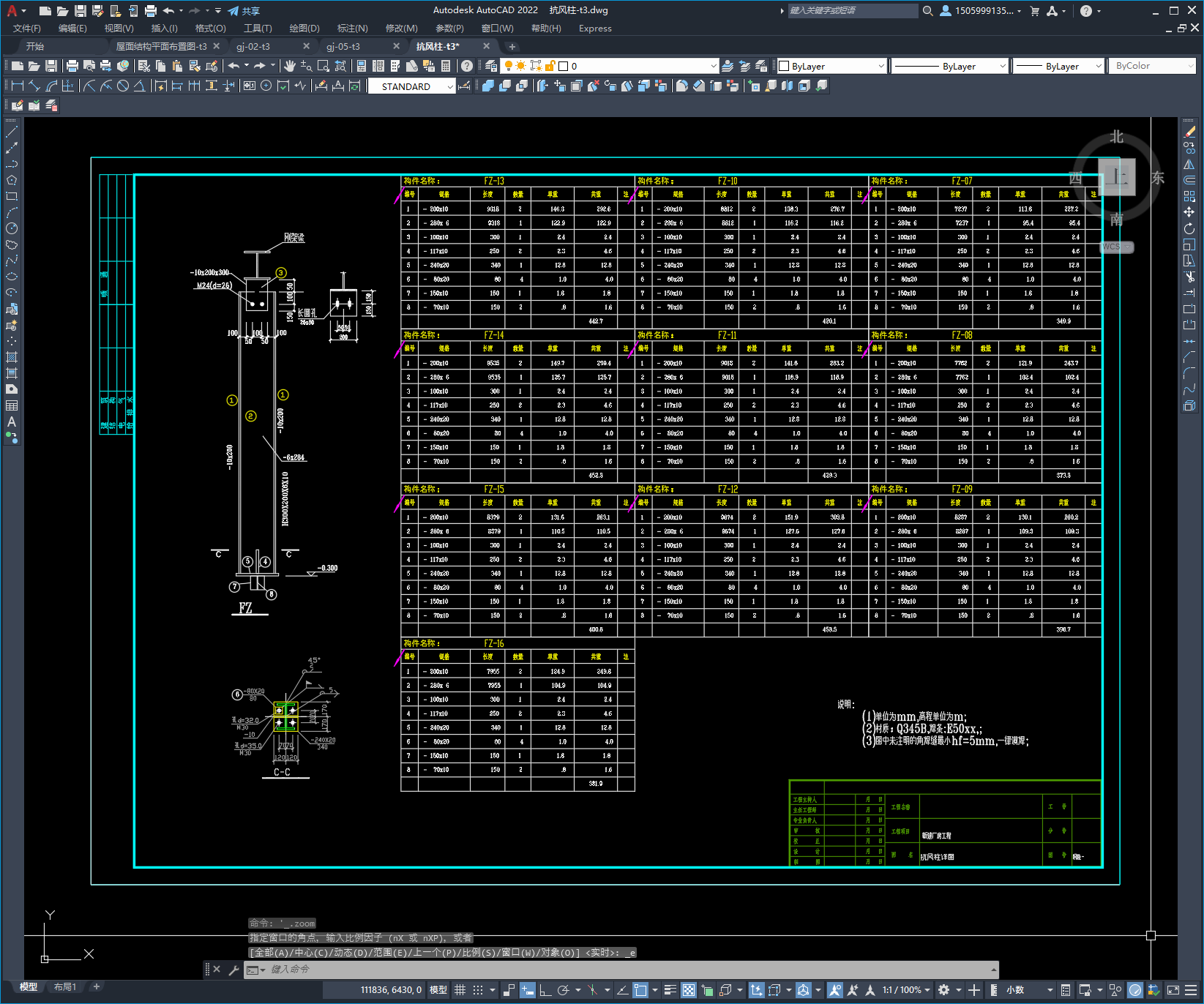
Task: Open the annotation scale 1:1 / 100% dropdown
Action: [x=906, y=990]
